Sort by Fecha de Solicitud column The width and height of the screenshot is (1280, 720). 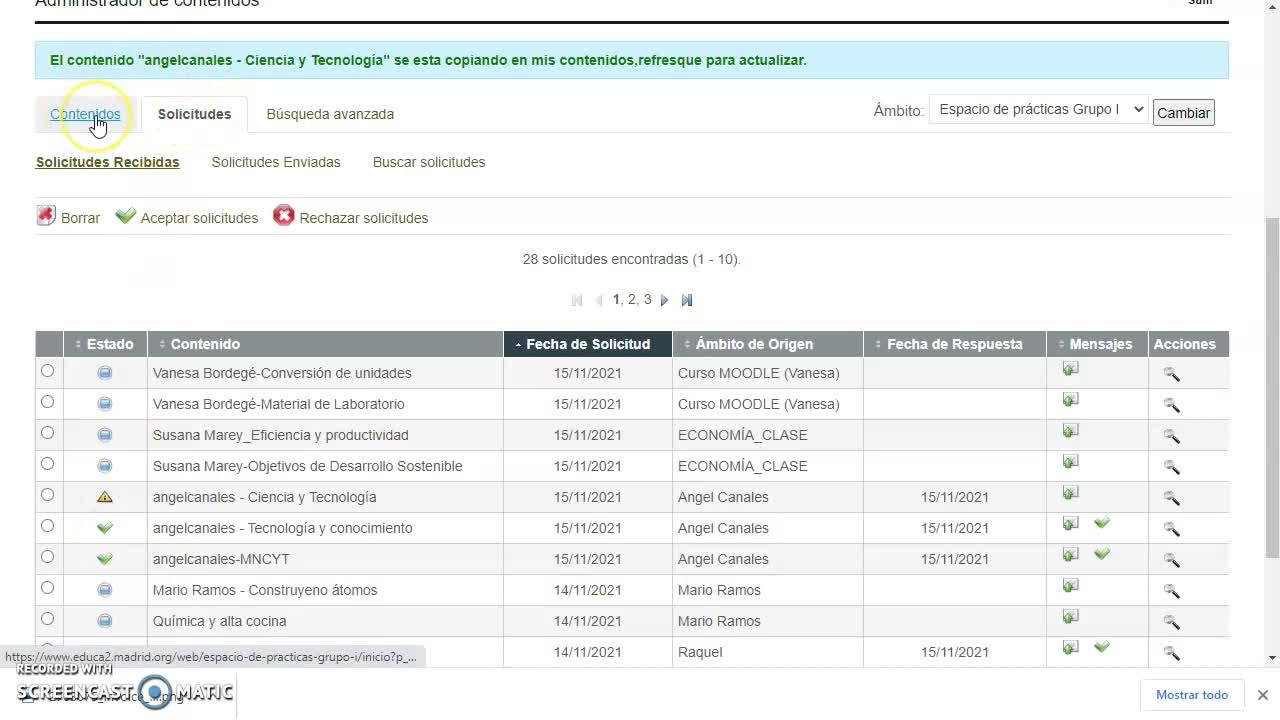588,344
